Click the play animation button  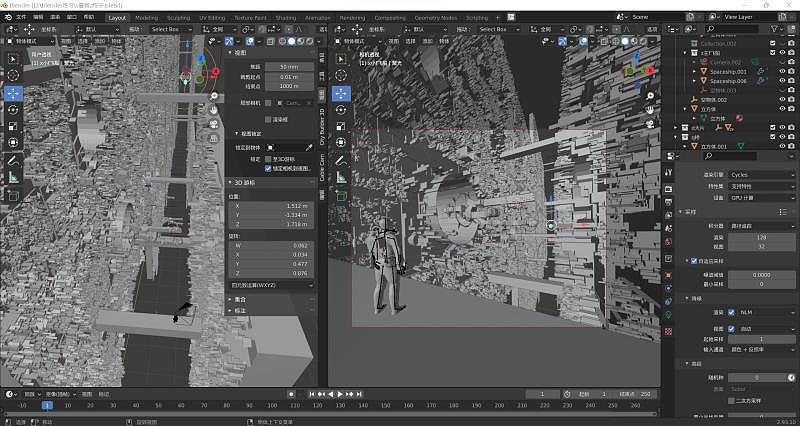[x=340, y=394]
